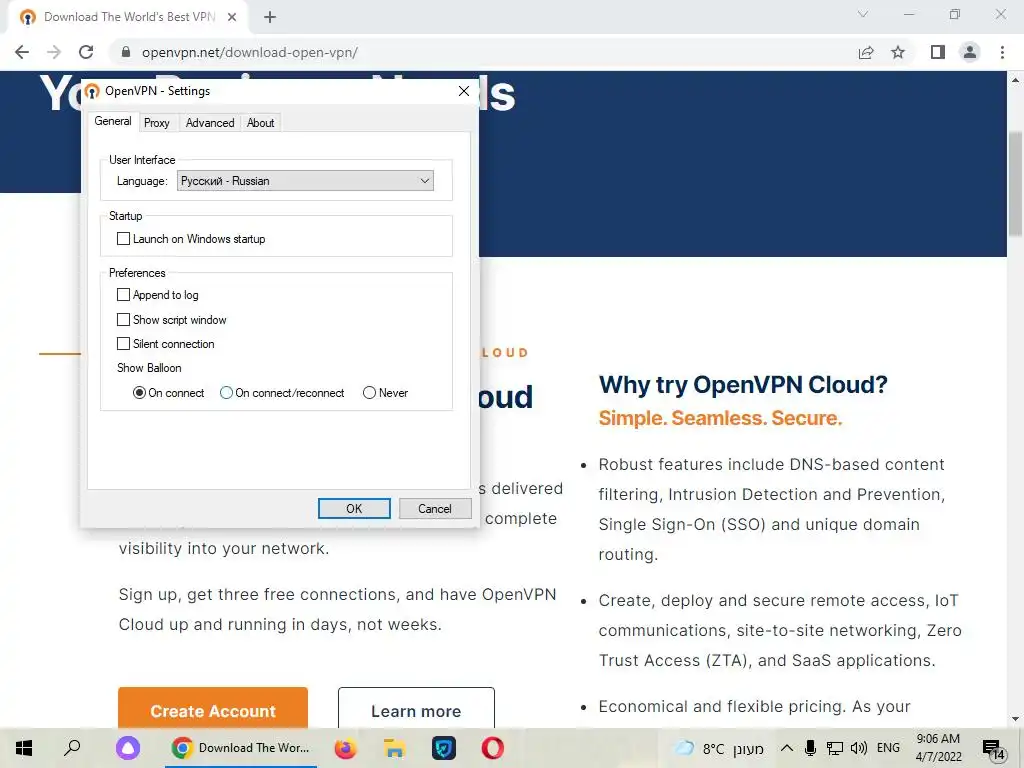Reload the page with the refresh icon
Image resolution: width=1024 pixels, height=768 pixels.
point(86,52)
